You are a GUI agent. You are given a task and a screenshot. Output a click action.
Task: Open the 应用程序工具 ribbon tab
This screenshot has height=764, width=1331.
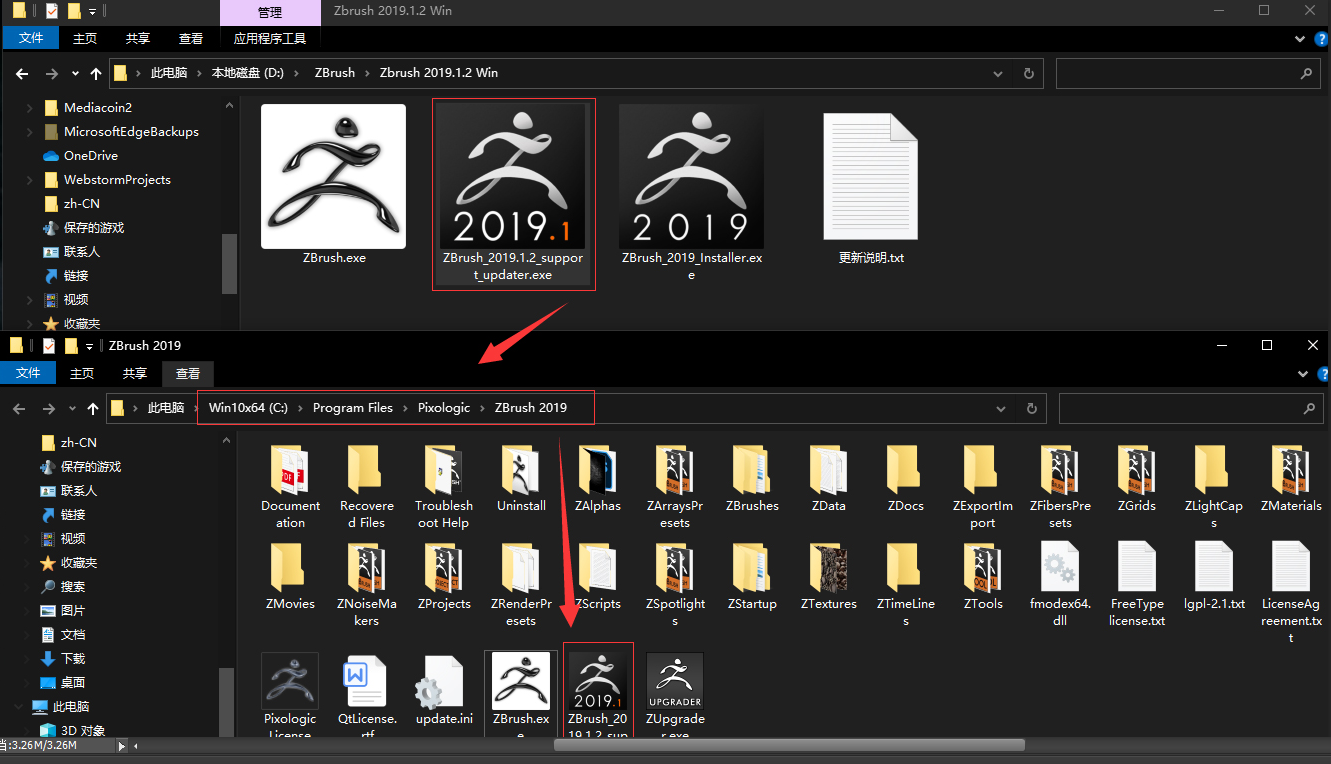click(x=270, y=39)
